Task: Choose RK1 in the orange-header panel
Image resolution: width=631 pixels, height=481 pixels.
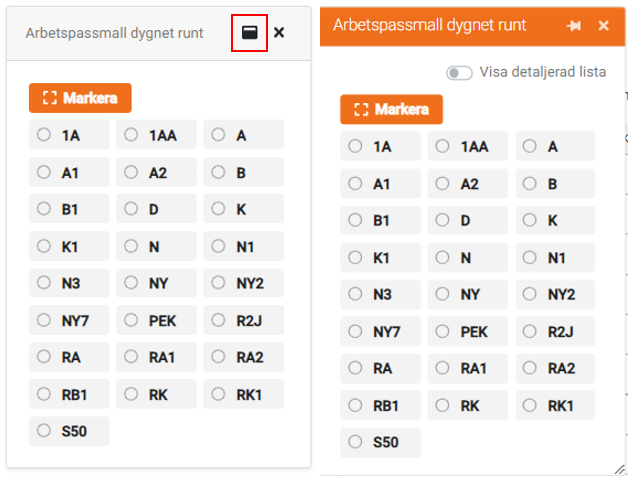Action: [530, 406]
